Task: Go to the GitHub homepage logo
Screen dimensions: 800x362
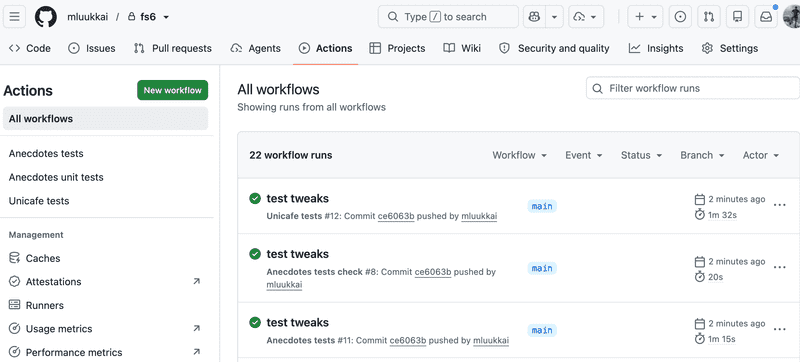Action: (45, 17)
